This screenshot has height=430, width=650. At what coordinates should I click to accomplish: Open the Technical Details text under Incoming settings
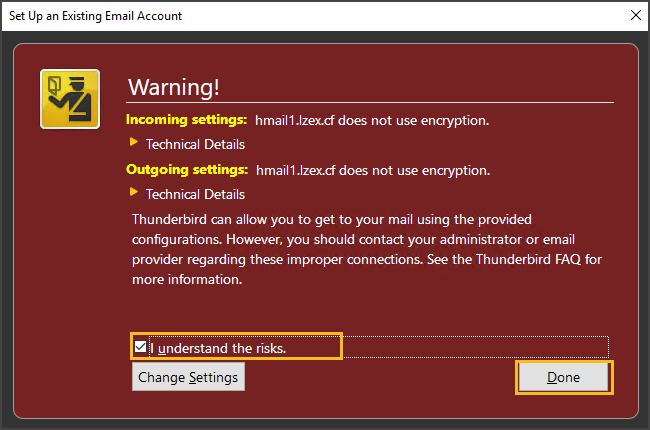tap(195, 144)
